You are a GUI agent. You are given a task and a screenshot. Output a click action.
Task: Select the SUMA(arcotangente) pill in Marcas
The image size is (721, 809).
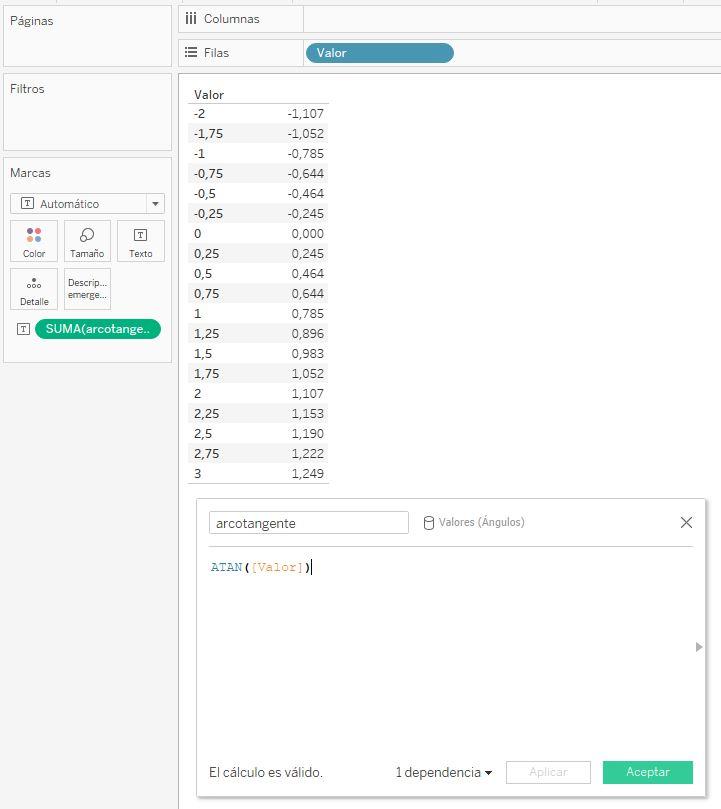pos(97,329)
